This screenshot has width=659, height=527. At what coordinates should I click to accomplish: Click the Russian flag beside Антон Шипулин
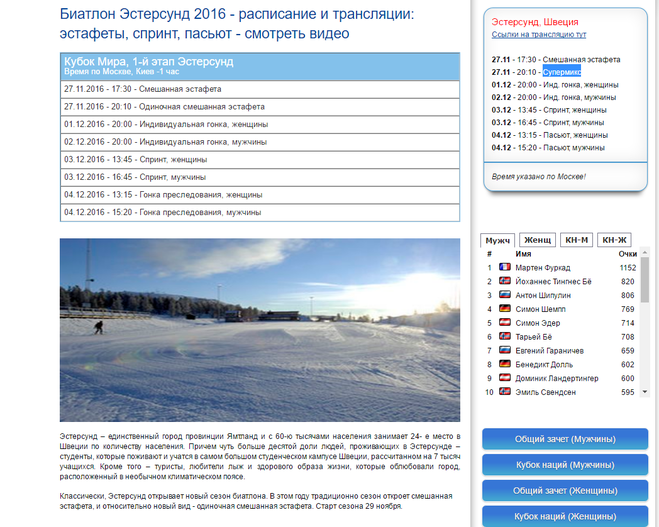click(505, 296)
